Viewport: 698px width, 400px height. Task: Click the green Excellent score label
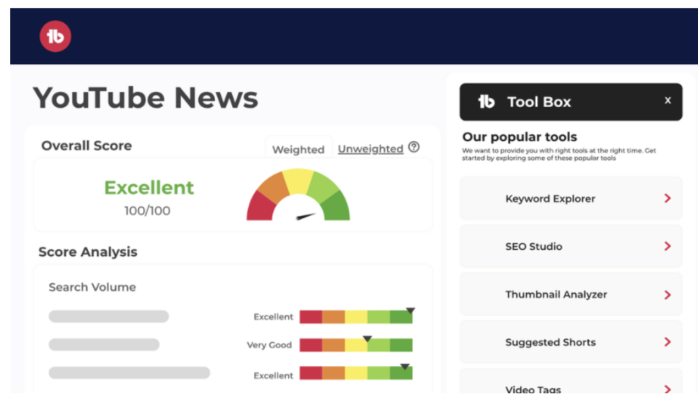[x=149, y=188]
